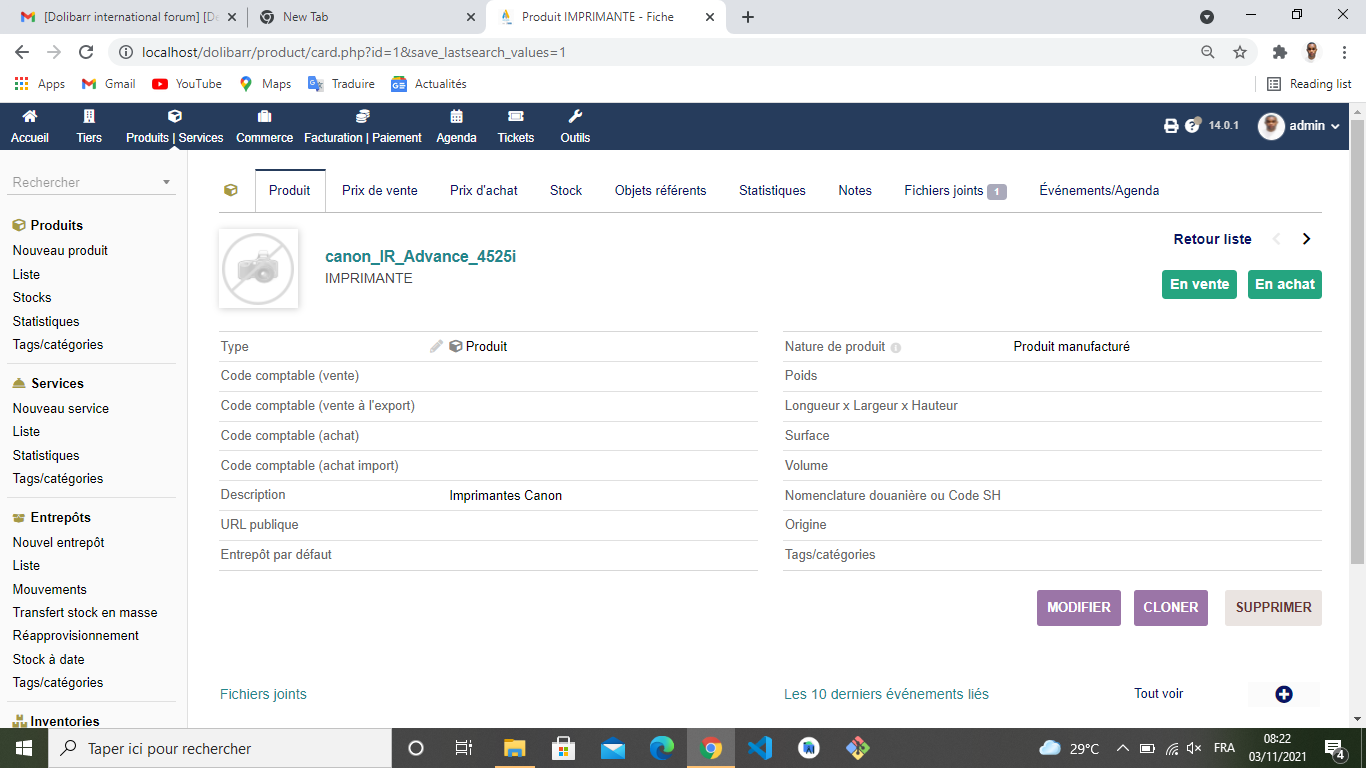Click the page vertical scrollbar

click(x=1357, y=340)
